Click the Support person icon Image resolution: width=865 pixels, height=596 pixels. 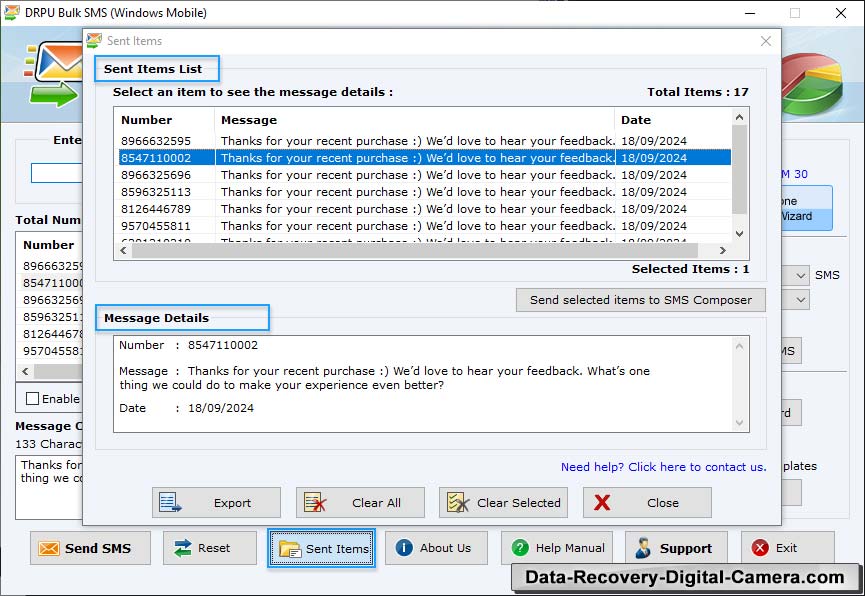click(x=643, y=548)
